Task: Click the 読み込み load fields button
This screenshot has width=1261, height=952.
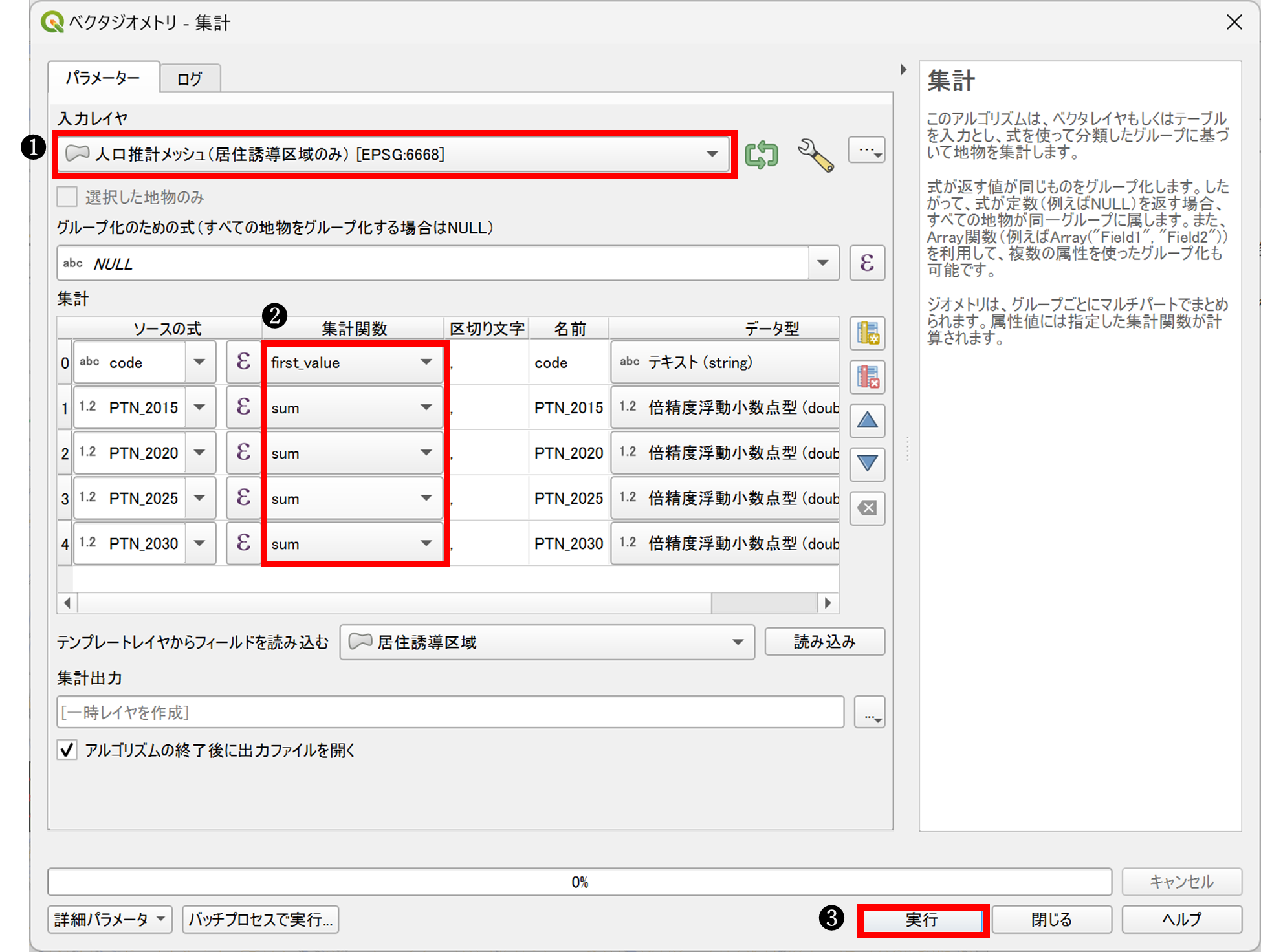Action: pos(824,642)
